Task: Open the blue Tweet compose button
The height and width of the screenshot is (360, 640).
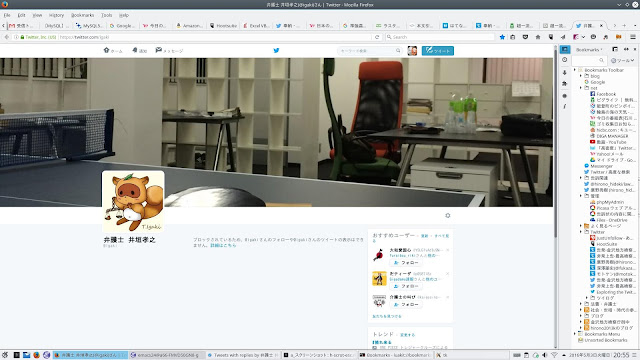Action: point(438,51)
